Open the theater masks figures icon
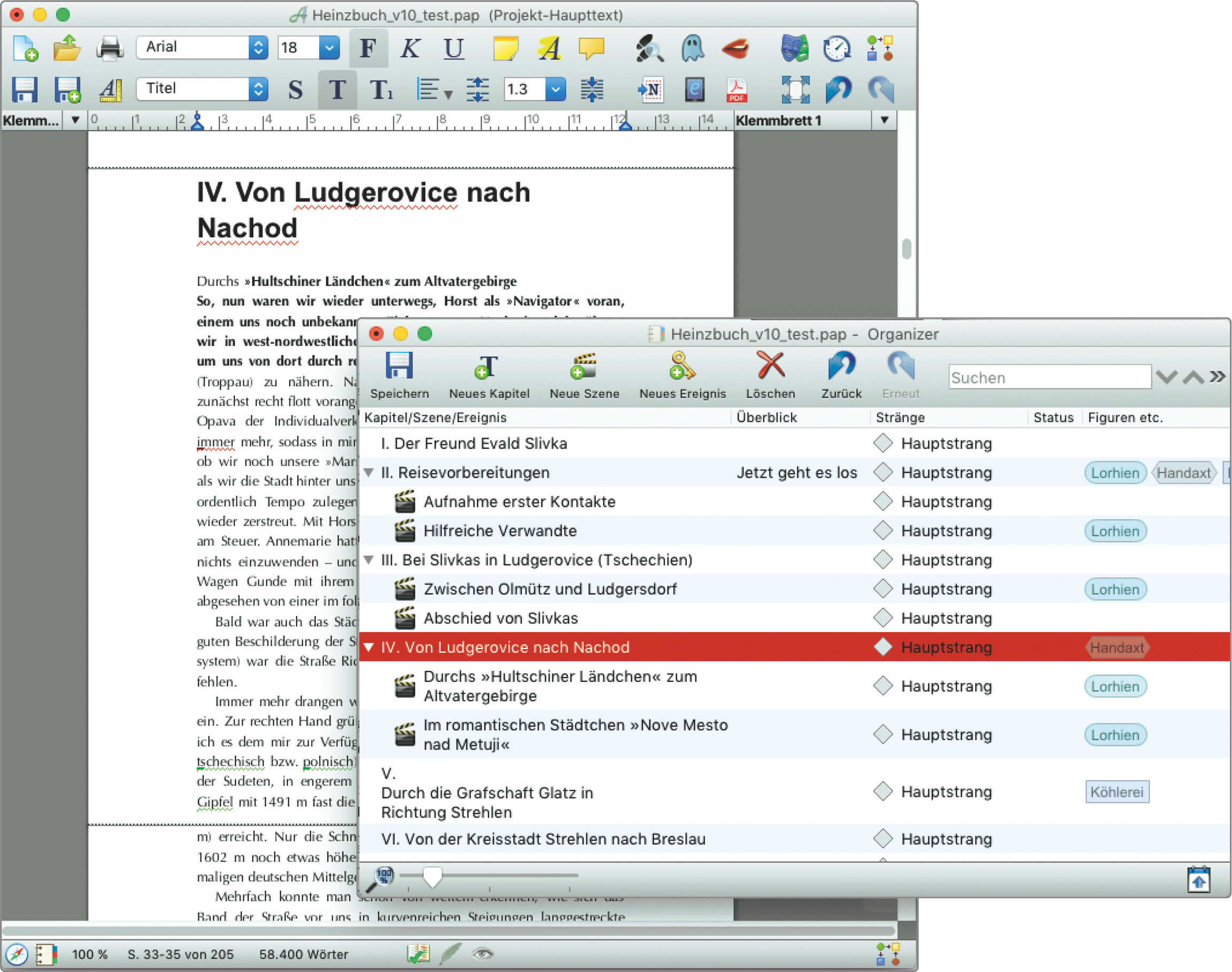 coord(794,48)
